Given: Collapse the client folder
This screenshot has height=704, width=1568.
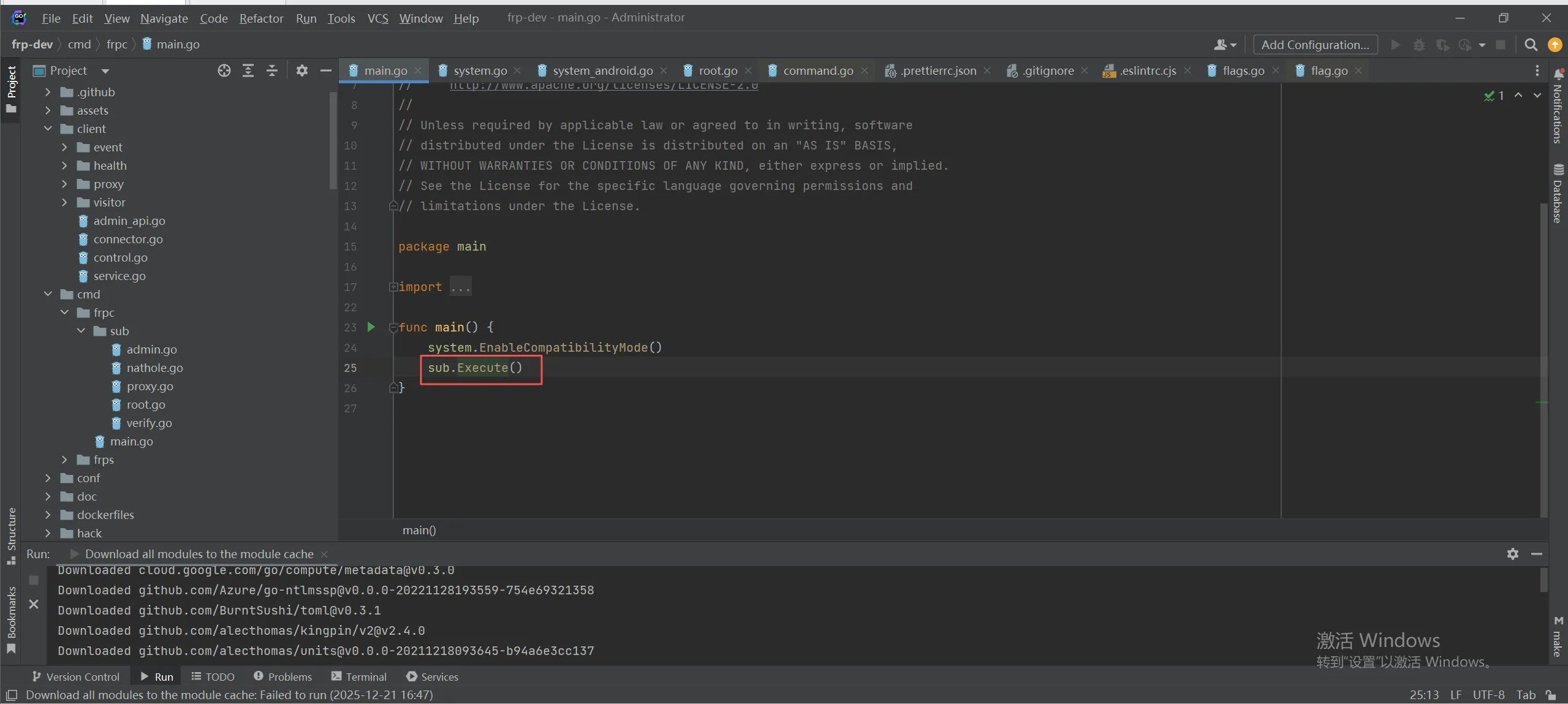Looking at the screenshot, I should (48, 129).
